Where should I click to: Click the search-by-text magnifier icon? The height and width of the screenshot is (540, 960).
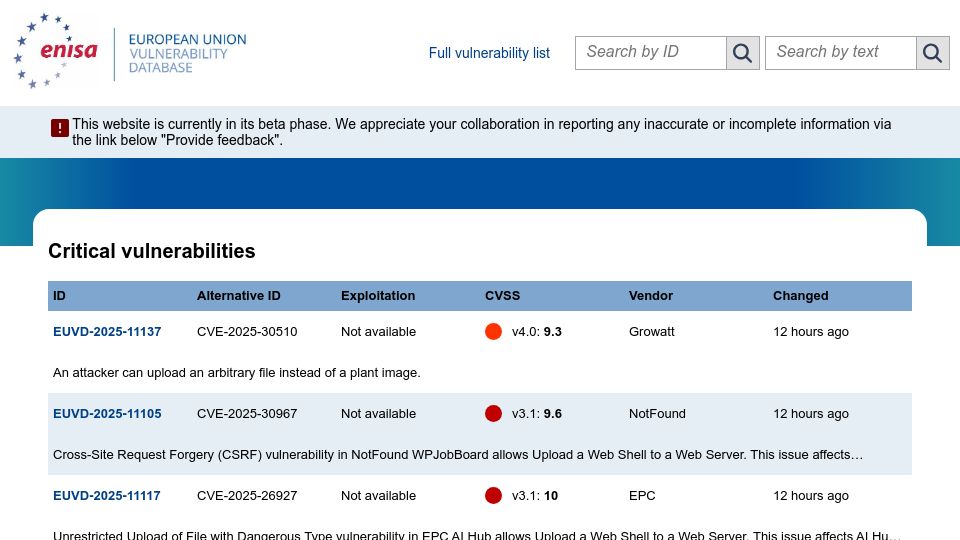(932, 53)
